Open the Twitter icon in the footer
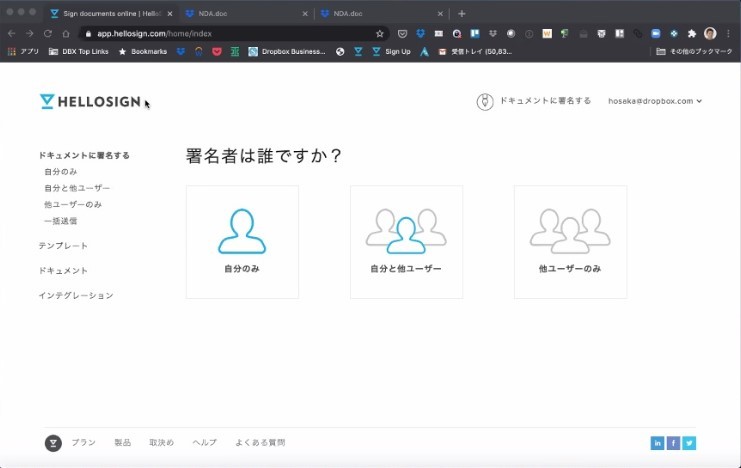 pyautogui.click(x=689, y=443)
